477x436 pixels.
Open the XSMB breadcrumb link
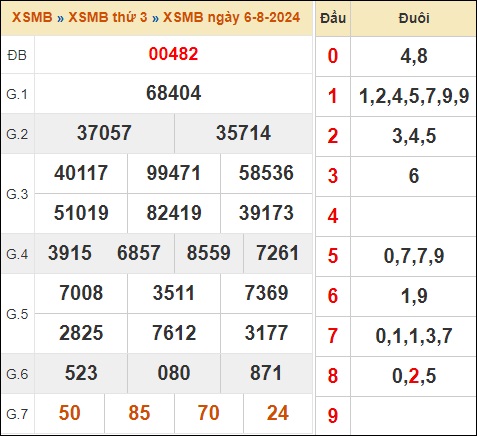[32, 17]
